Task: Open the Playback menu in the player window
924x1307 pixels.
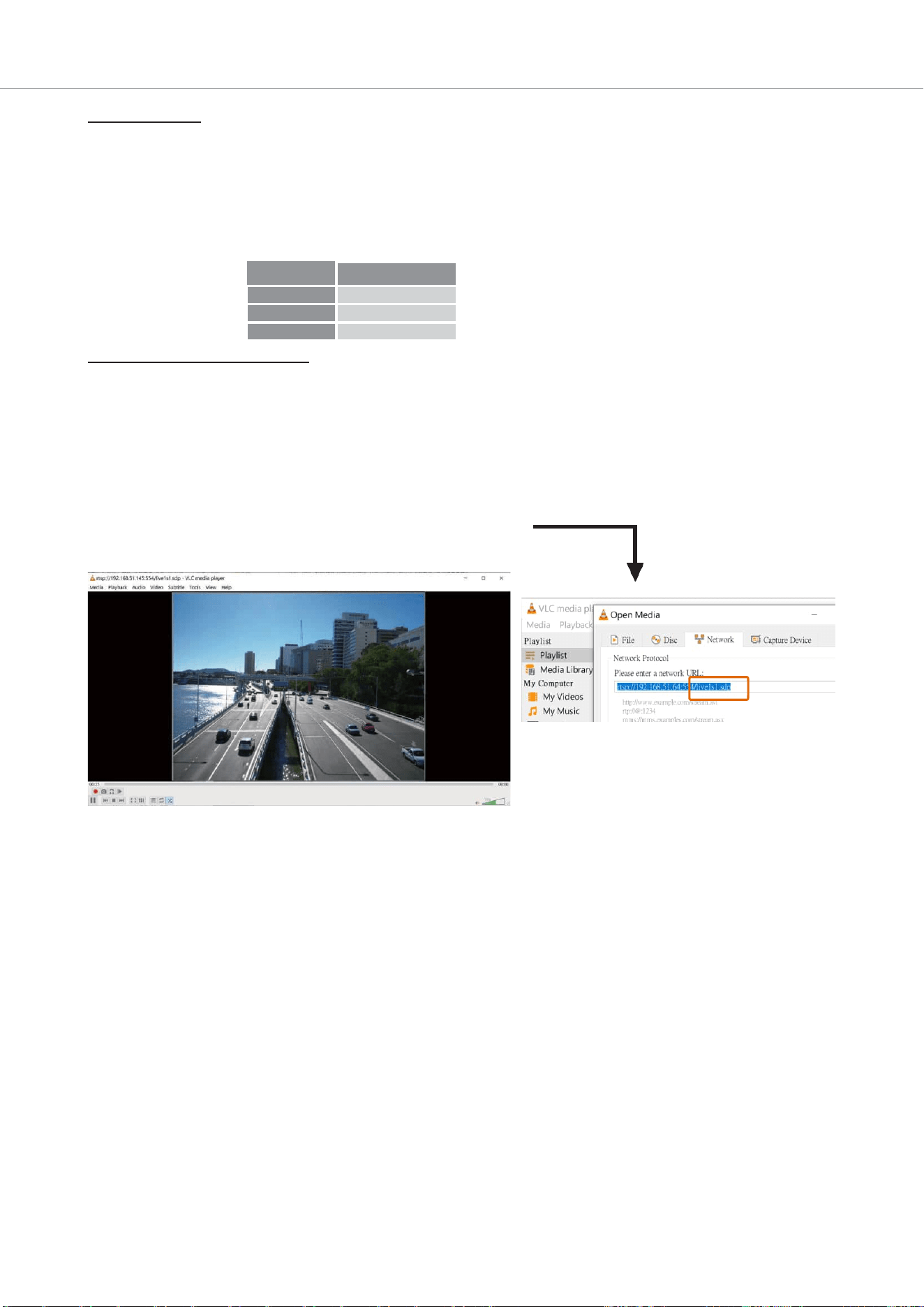Action: [117, 587]
